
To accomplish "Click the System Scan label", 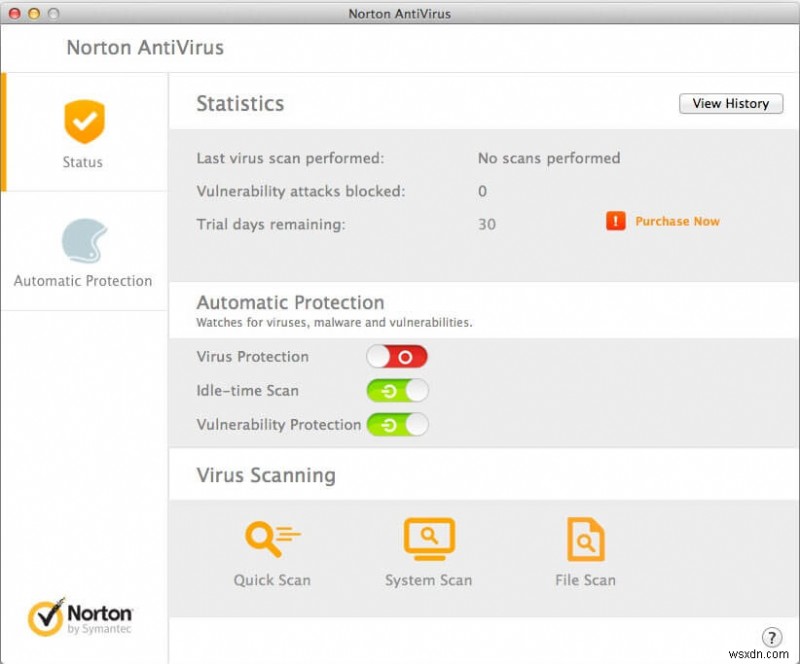I will (x=428, y=580).
